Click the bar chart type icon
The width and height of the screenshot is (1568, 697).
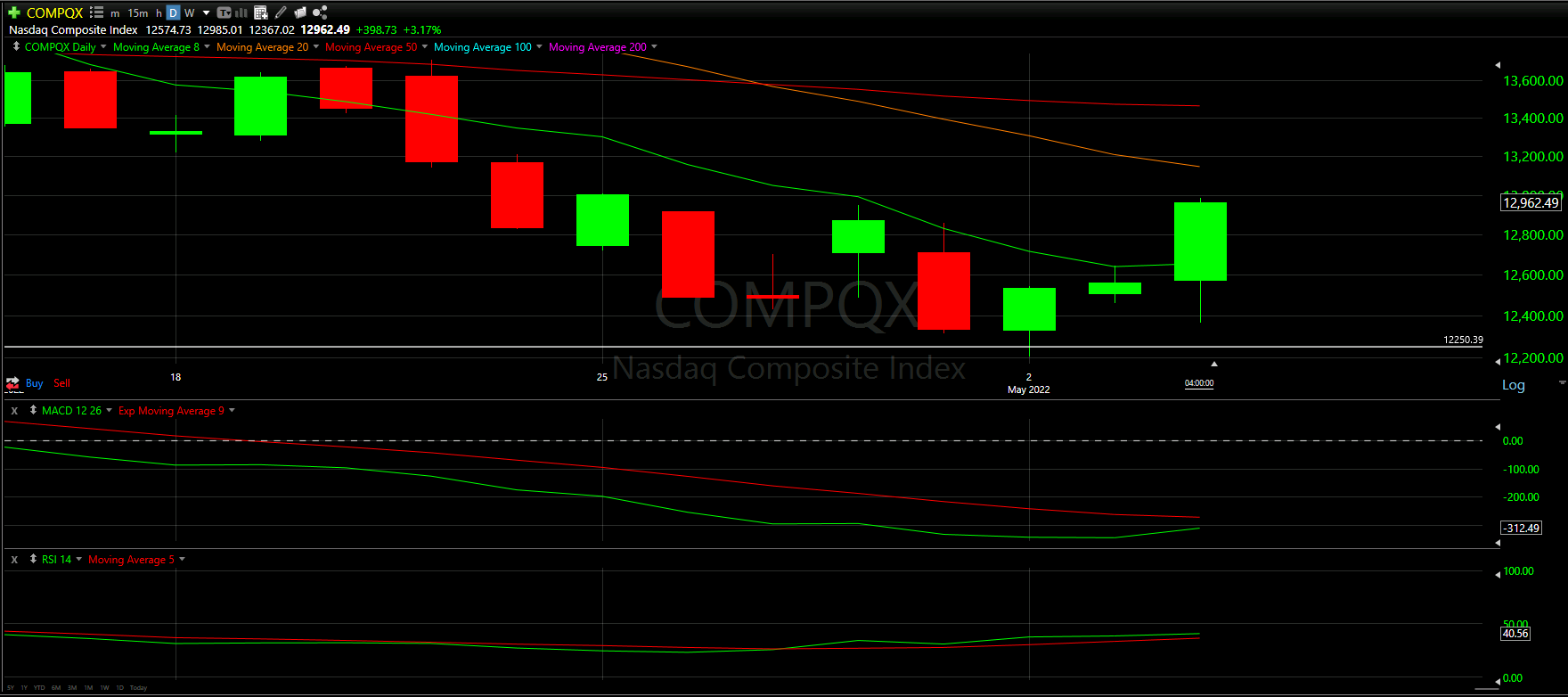(x=241, y=12)
